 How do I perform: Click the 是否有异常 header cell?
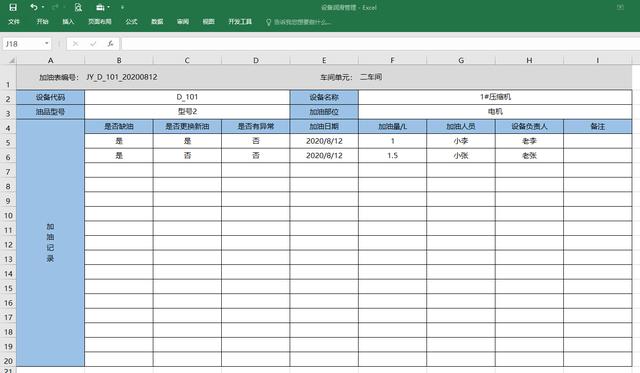[x=256, y=127]
